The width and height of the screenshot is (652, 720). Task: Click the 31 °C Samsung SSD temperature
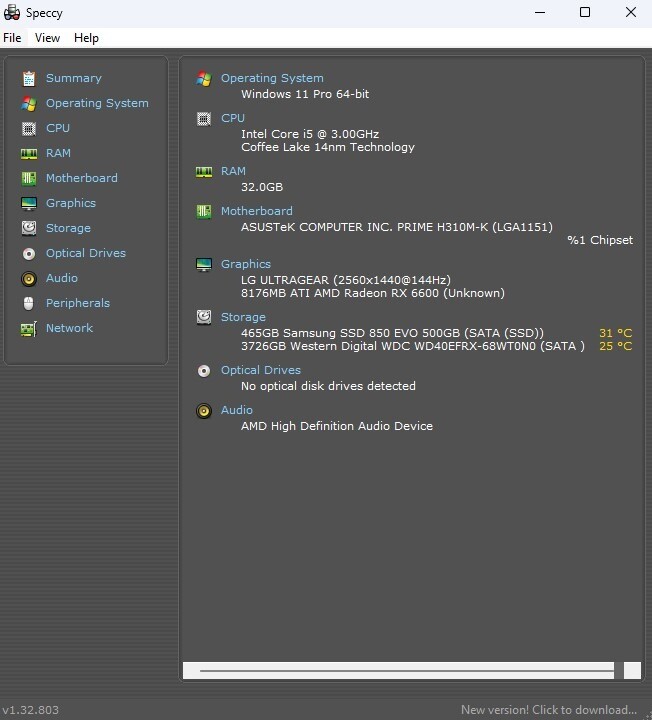click(615, 333)
